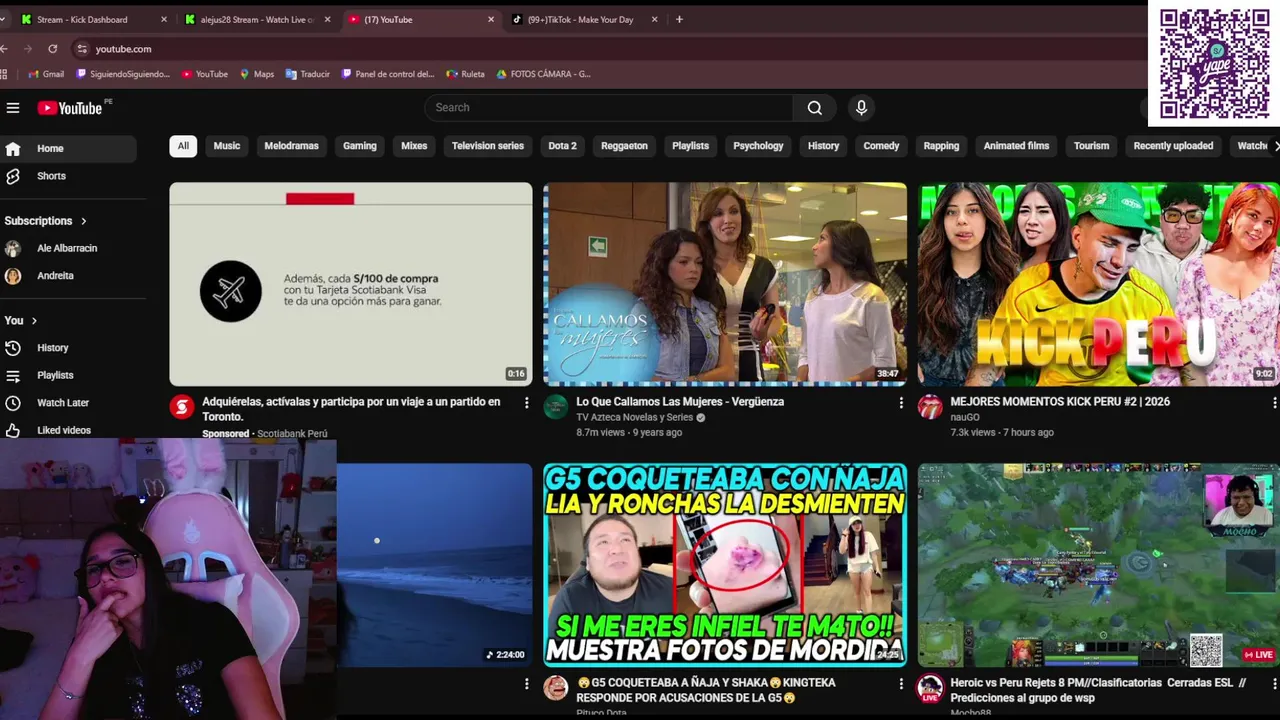The width and height of the screenshot is (1280, 720).
Task: Open G5 COQUETEABA video thumbnail
Action: [x=725, y=565]
